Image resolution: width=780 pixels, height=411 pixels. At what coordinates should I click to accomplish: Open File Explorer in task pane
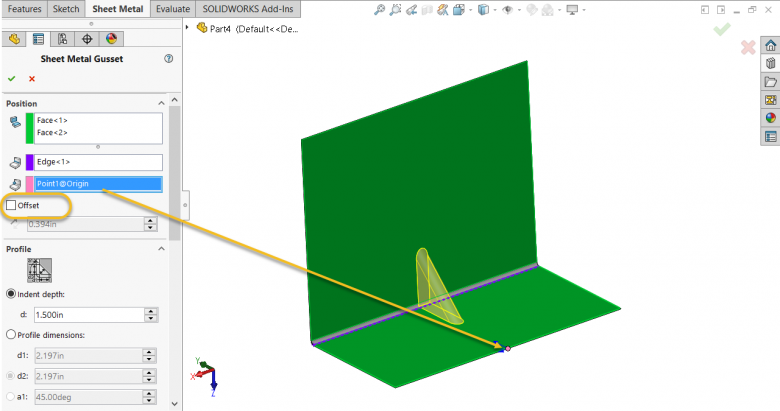point(771,82)
